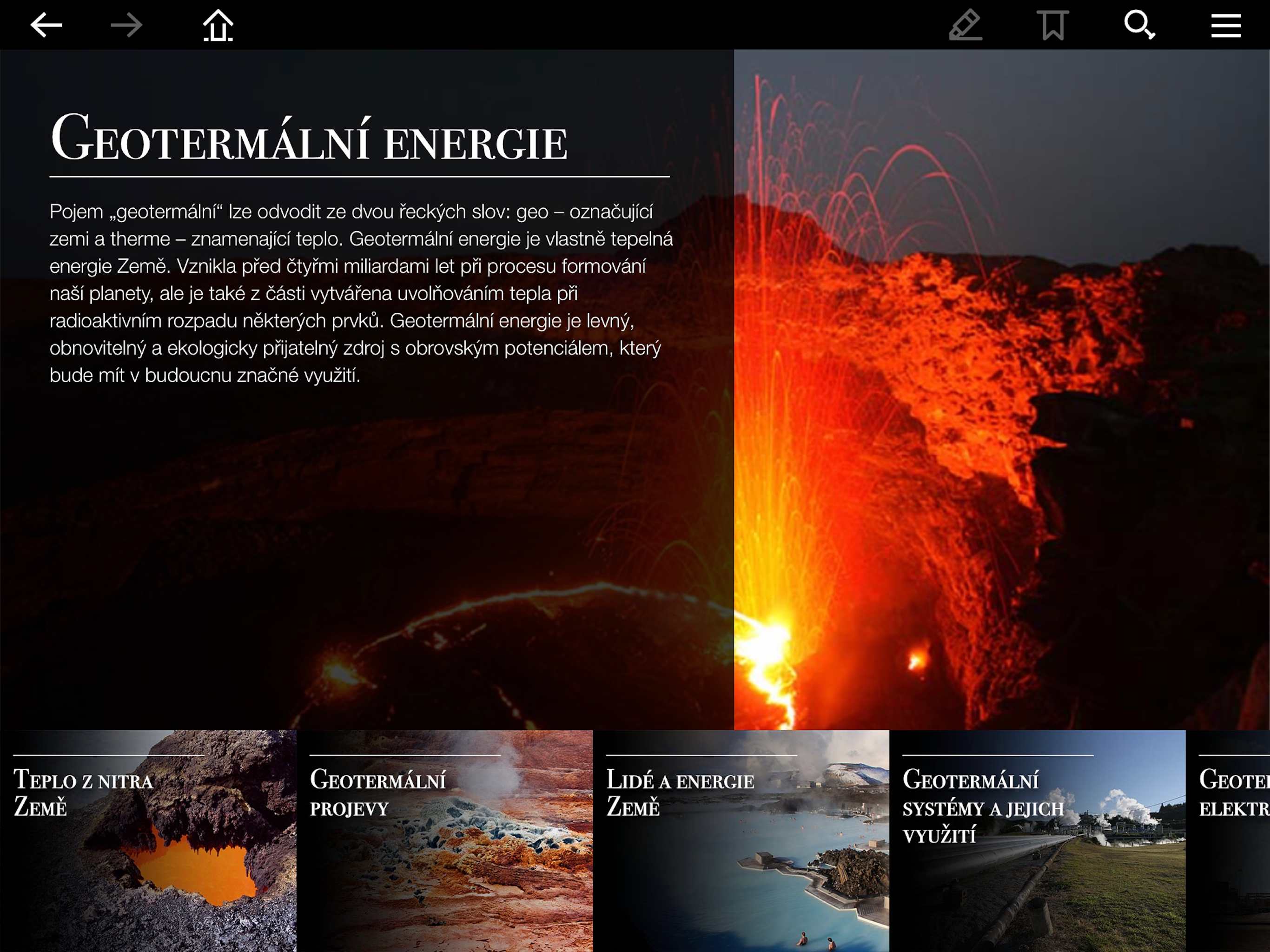Screen dimensions: 1270x952
Task: Go forward using the right arrow
Action: click(x=126, y=25)
